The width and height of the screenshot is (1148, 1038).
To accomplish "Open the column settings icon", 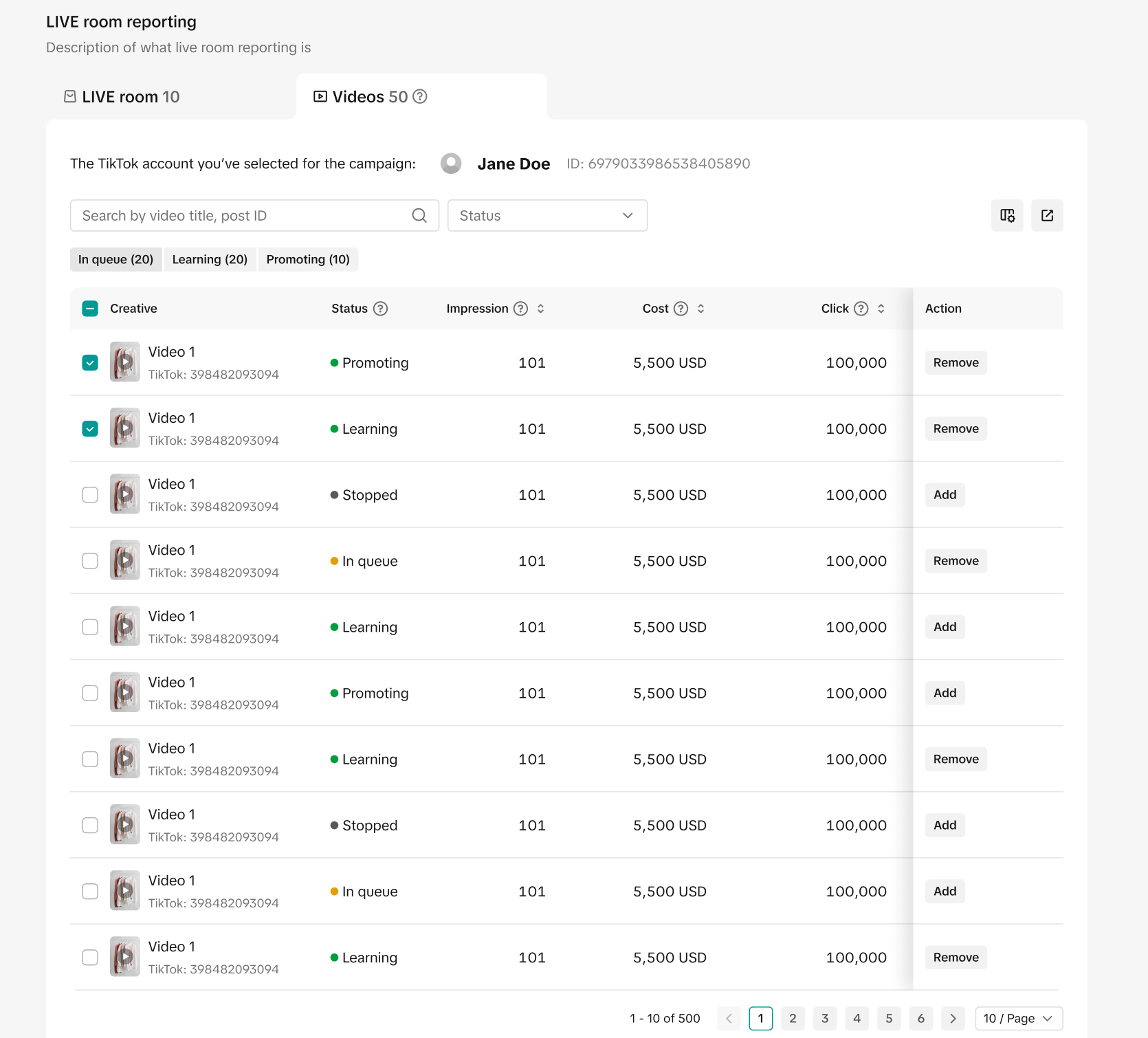I will (x=1007, y=216).
